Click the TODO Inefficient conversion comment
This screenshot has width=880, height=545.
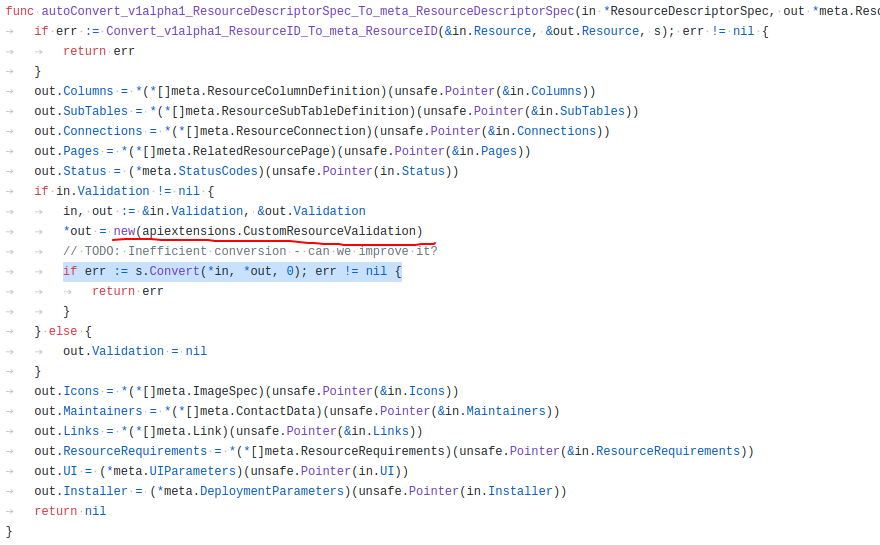250,251
